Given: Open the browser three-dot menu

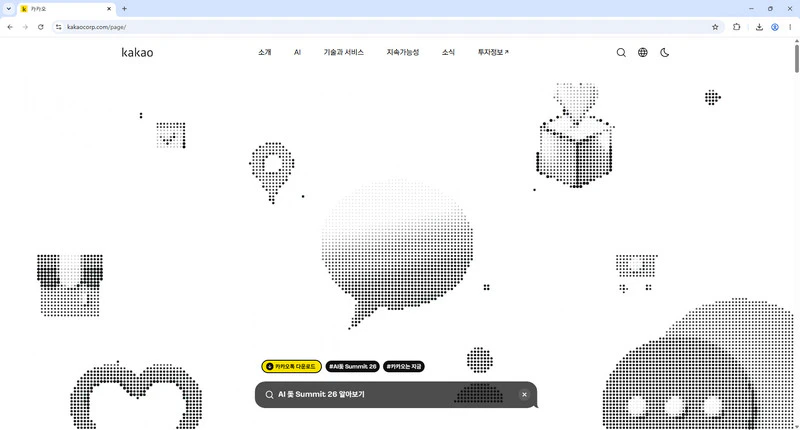Looking at the screenshot, I should (790, 27).
